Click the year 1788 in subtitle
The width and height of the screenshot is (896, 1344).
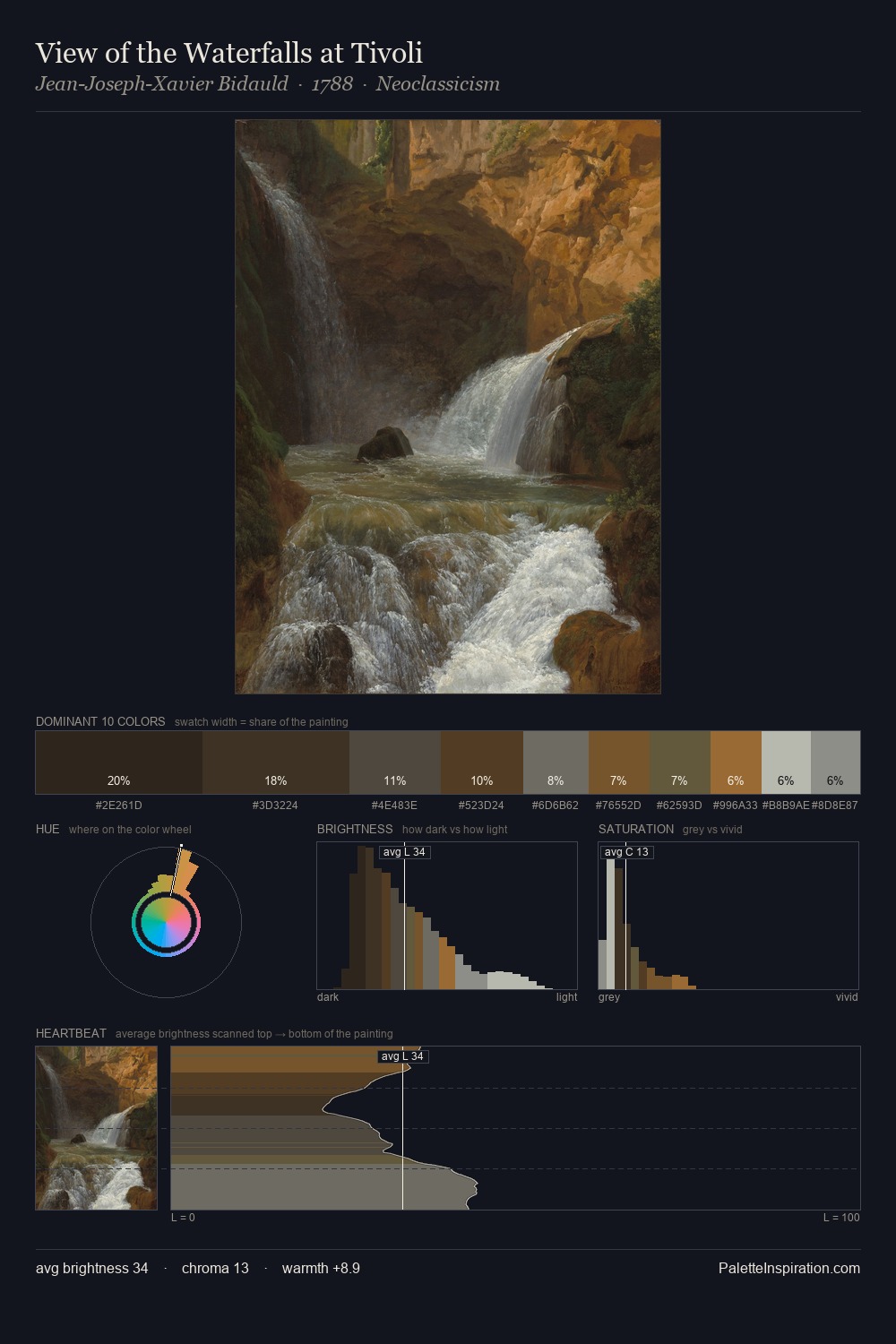(332, 84)
